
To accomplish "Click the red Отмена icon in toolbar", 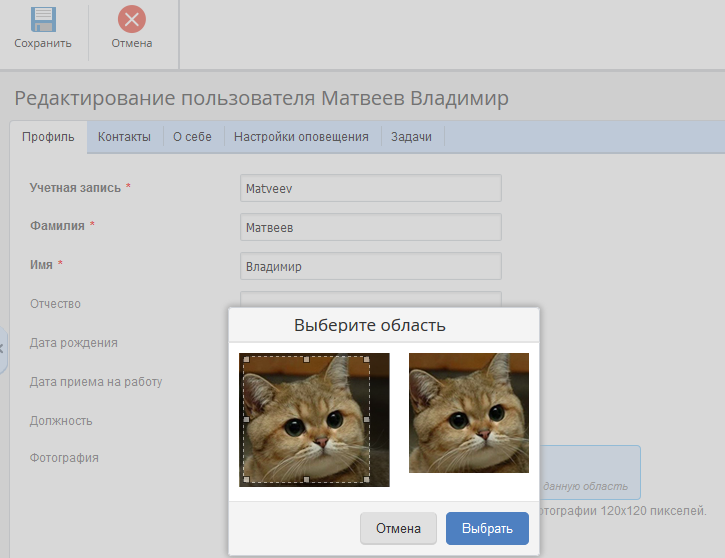I will pyautogui.click(x=131, y=19).
